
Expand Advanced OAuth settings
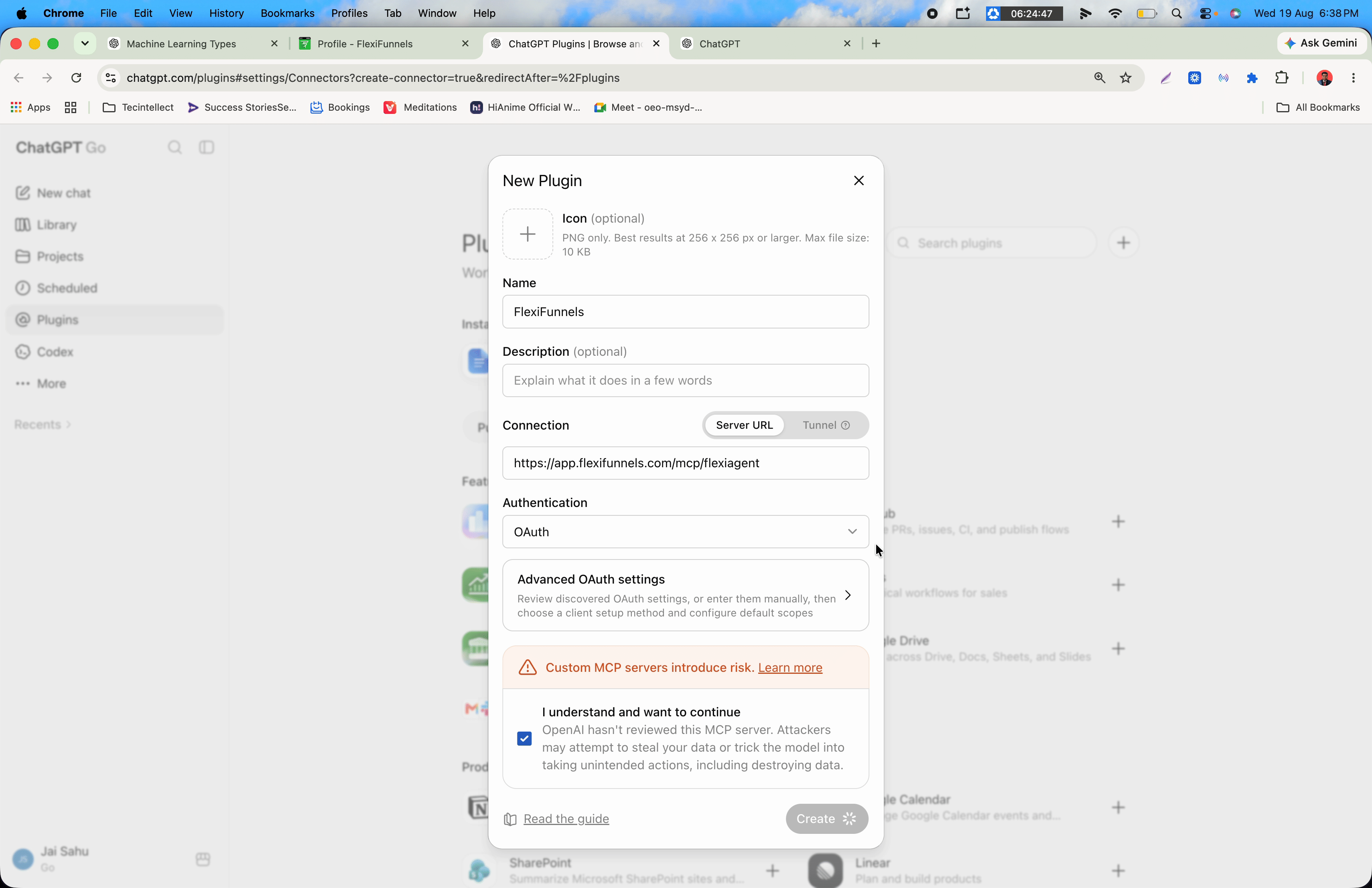(686, 595)
